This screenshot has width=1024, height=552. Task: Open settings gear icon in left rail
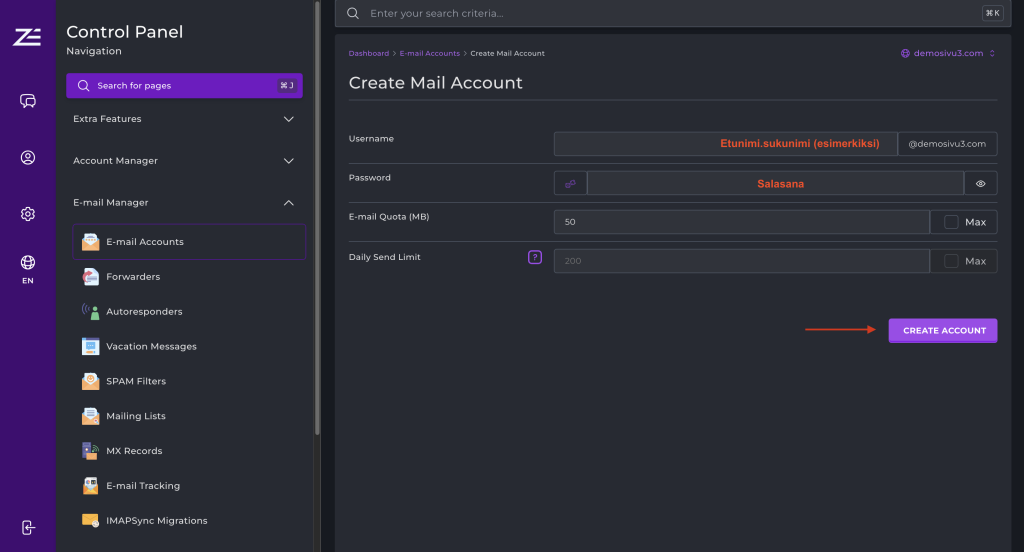[28, 214]
